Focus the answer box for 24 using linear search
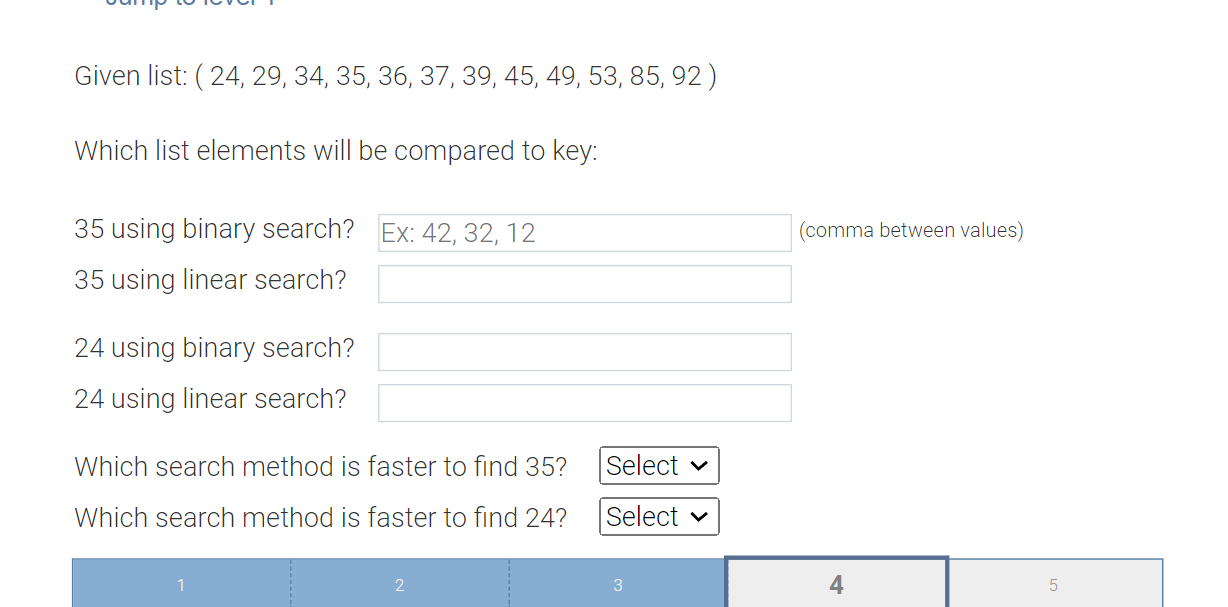The width and height of the screenshot is (1228, 607). point(584,402)
